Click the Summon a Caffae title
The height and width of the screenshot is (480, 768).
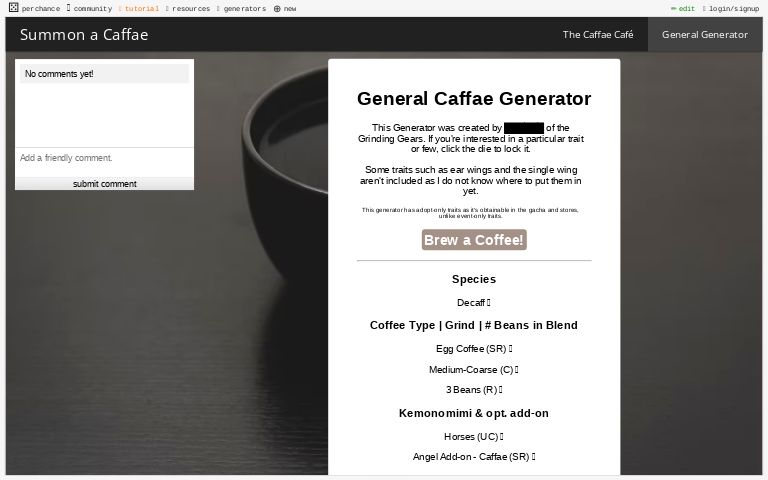coord(84,35)
